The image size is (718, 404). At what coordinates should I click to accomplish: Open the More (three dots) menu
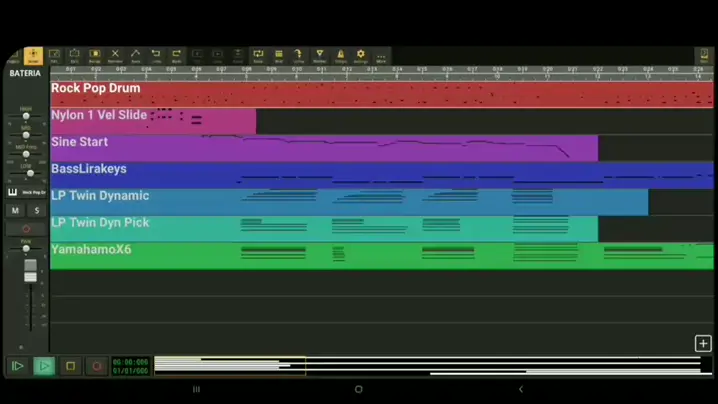pyautogui.click(x=381, y=55)
